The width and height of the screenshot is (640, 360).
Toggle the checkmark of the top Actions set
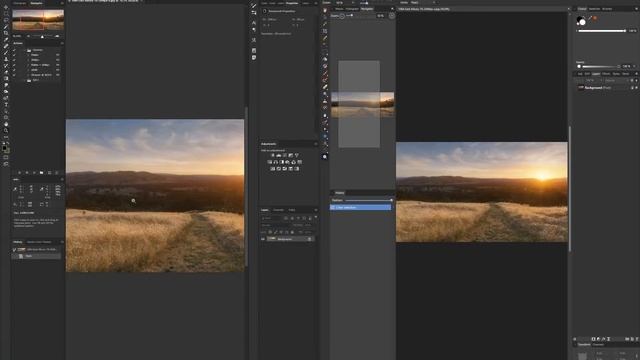14,50
